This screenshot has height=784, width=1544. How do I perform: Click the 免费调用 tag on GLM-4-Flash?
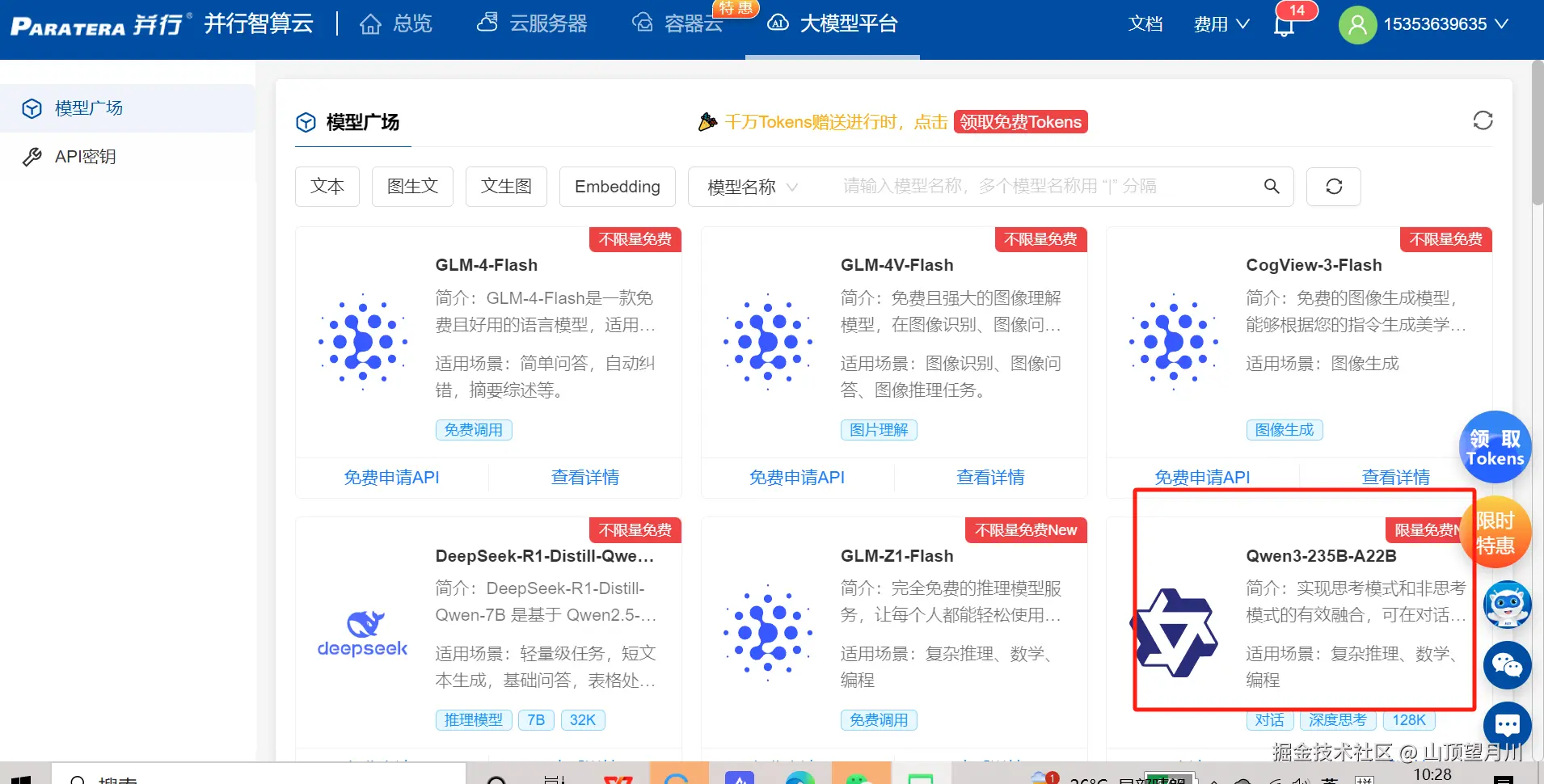tap(474, 430)
